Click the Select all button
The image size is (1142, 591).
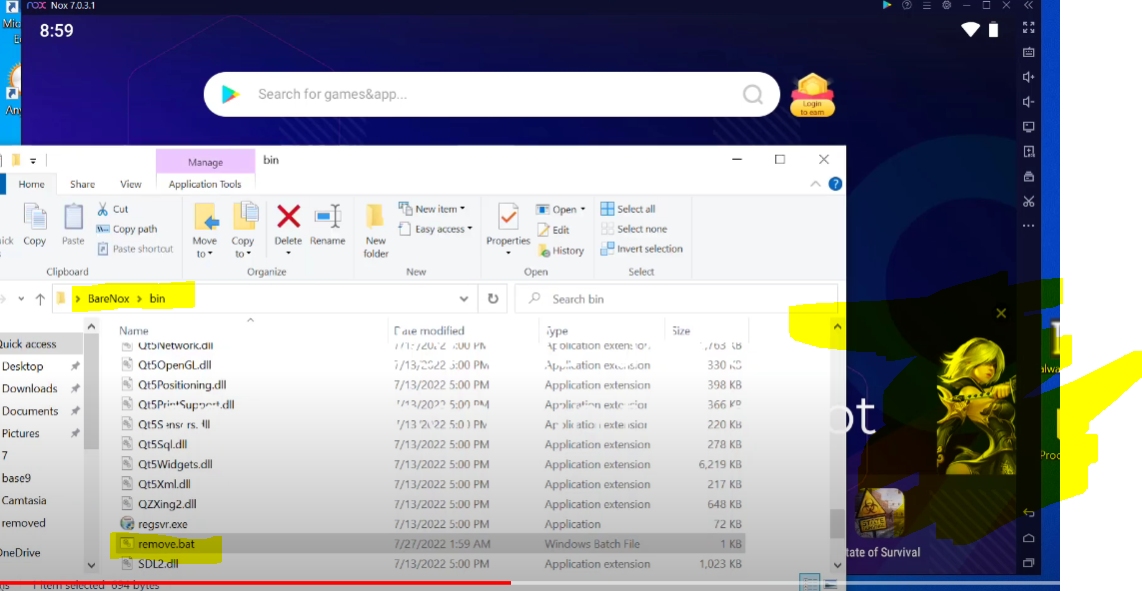(628, 209)
